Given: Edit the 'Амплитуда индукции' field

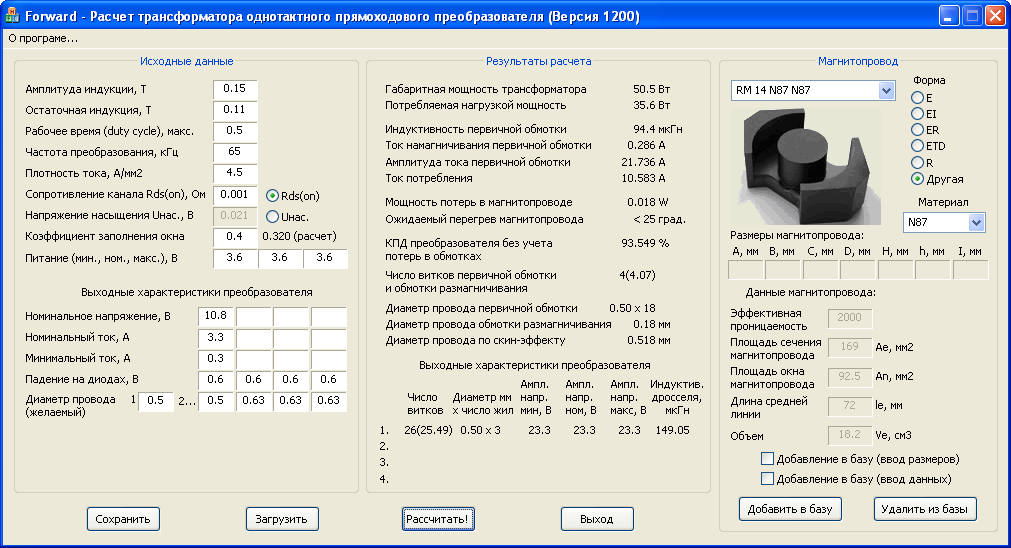Looking at the screenshot, I should (235, 90).
